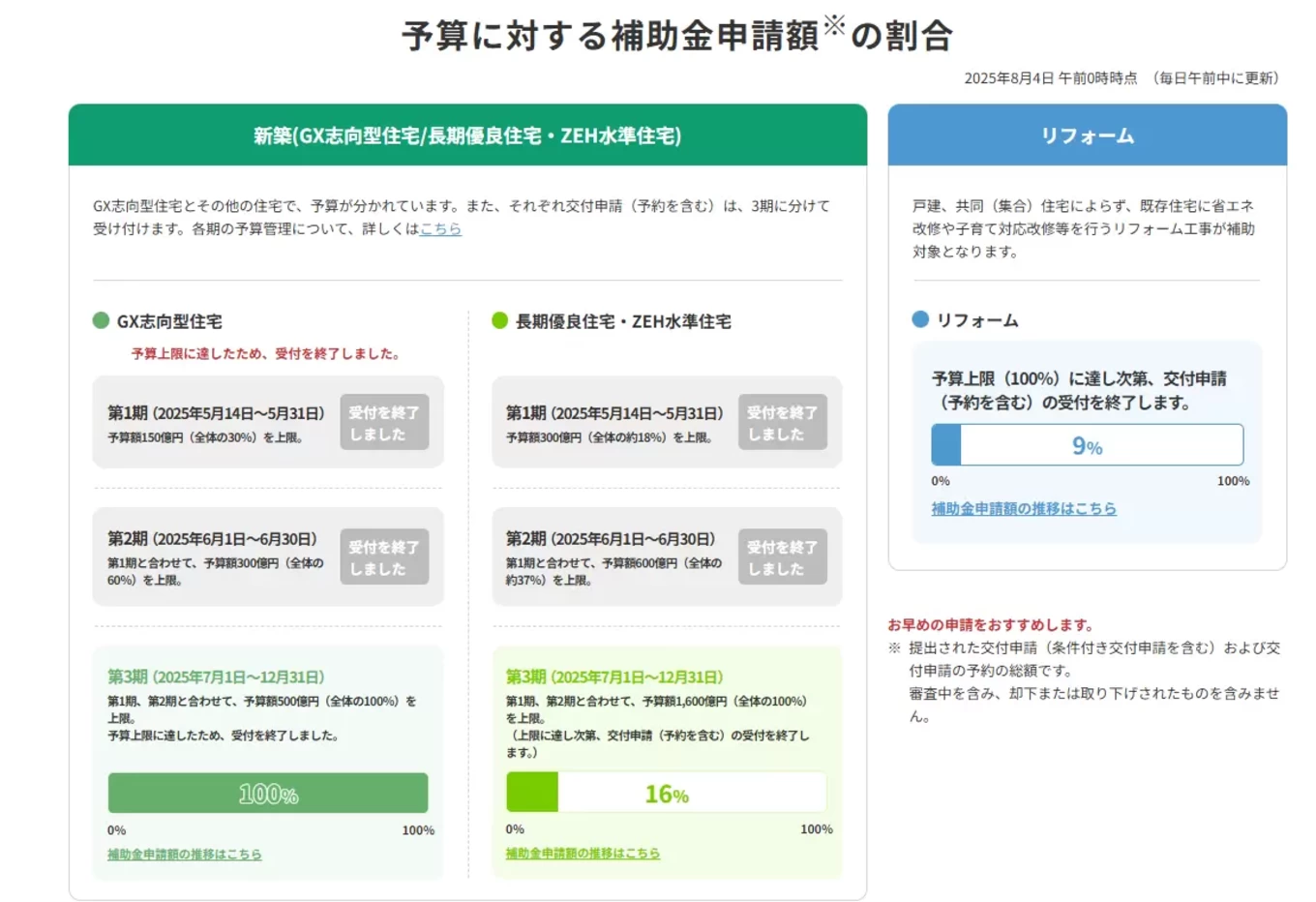Viewport: 1316px width, 902px height.
Task: Open 長期優良住宅 補助金申請額の推移はこちら link
Action: [x=583, y=854]
